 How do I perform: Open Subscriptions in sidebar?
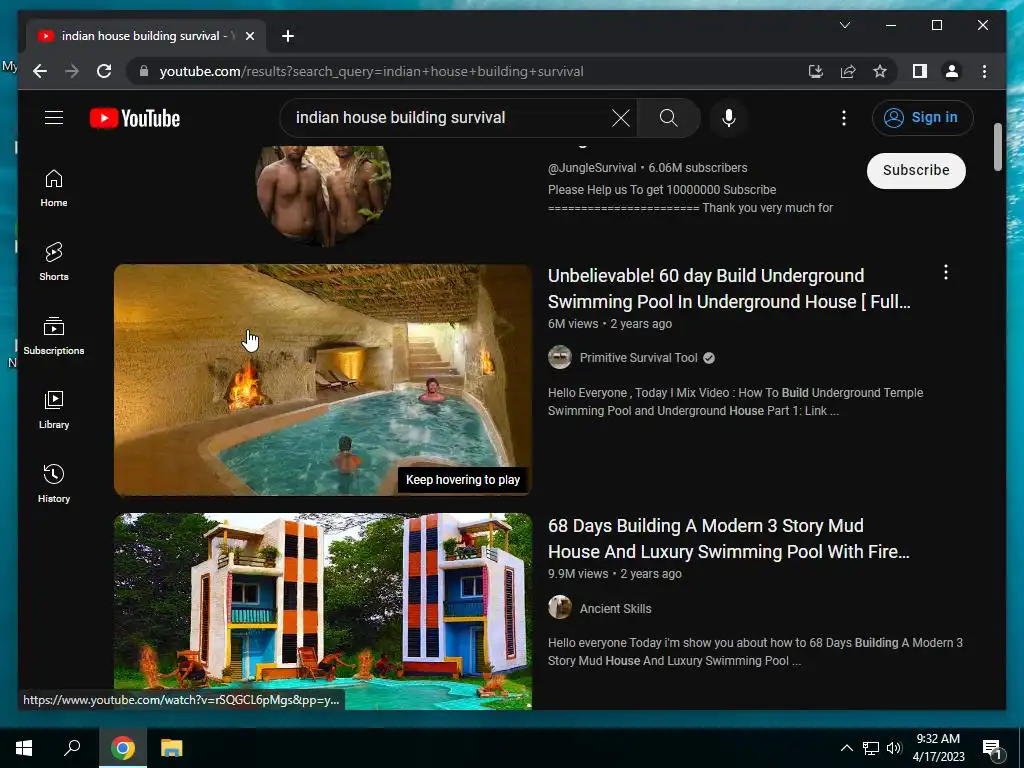point(54,336)
